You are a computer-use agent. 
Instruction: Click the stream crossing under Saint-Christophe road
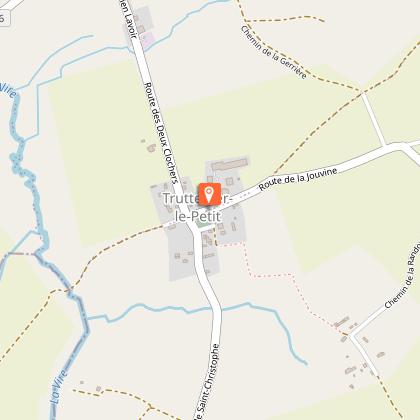(217, 310)
